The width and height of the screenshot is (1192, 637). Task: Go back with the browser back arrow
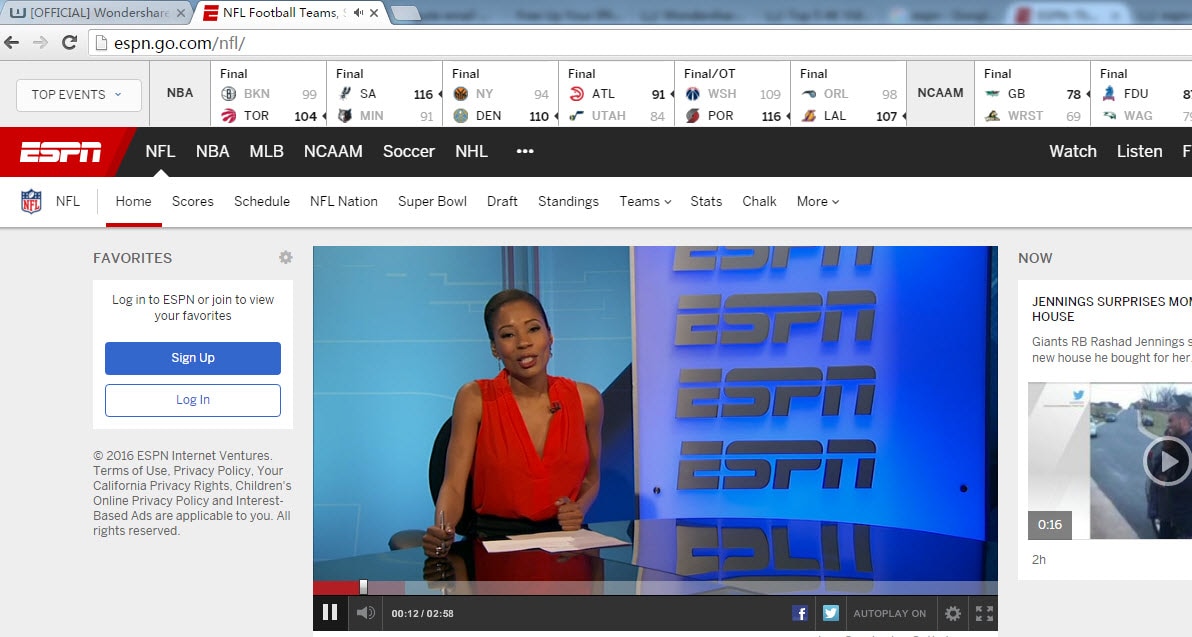coord(11,43)
